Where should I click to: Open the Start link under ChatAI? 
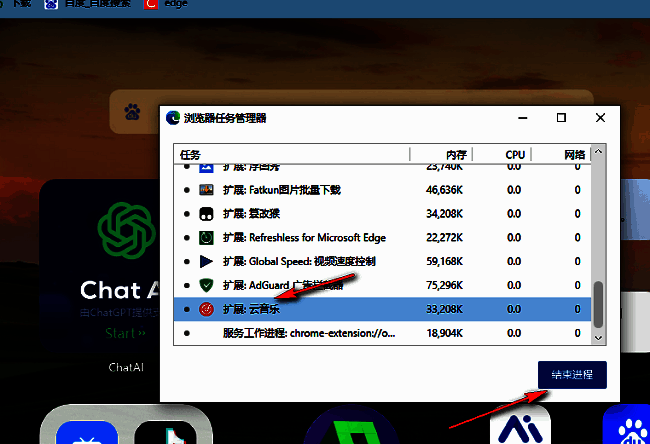pyautogui.click(x=125, y=332)
